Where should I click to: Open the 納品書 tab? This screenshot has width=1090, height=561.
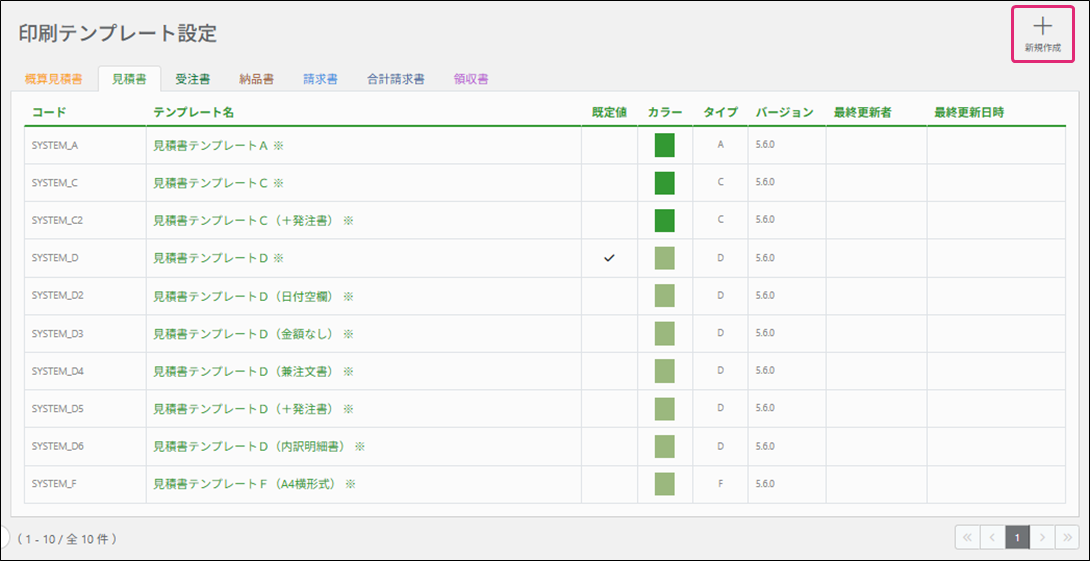coord(256,79)
